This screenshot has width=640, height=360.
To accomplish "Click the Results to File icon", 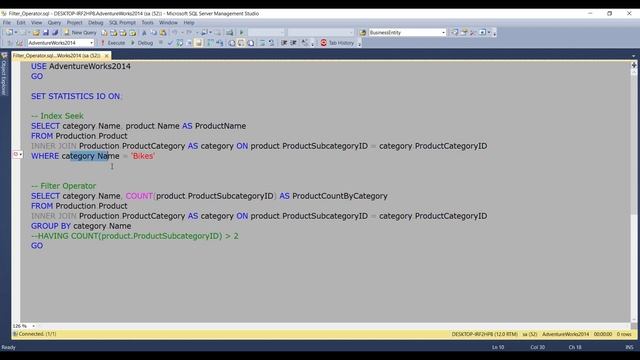I will point(250,42).
